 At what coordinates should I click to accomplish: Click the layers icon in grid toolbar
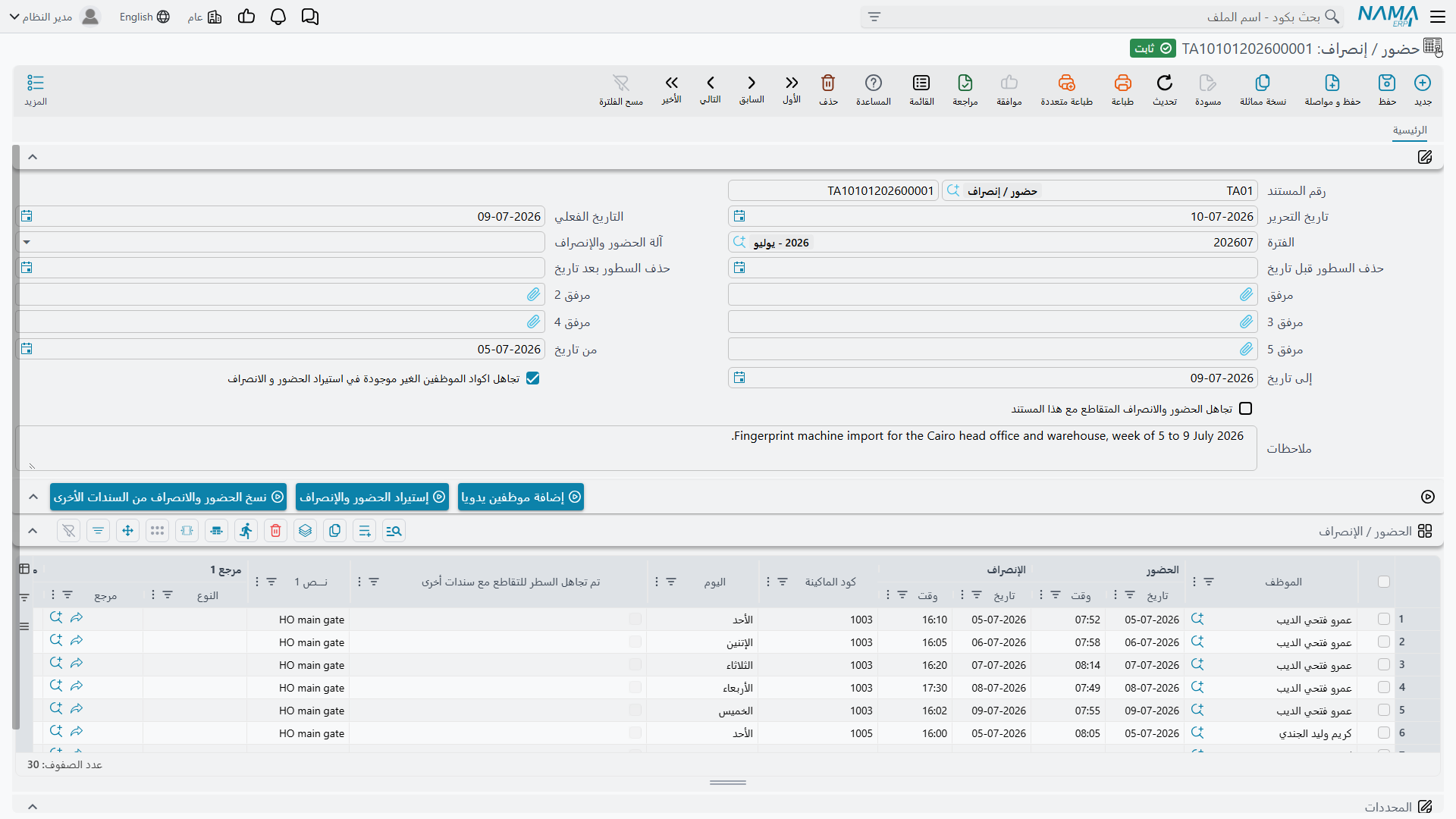(306, 531)
